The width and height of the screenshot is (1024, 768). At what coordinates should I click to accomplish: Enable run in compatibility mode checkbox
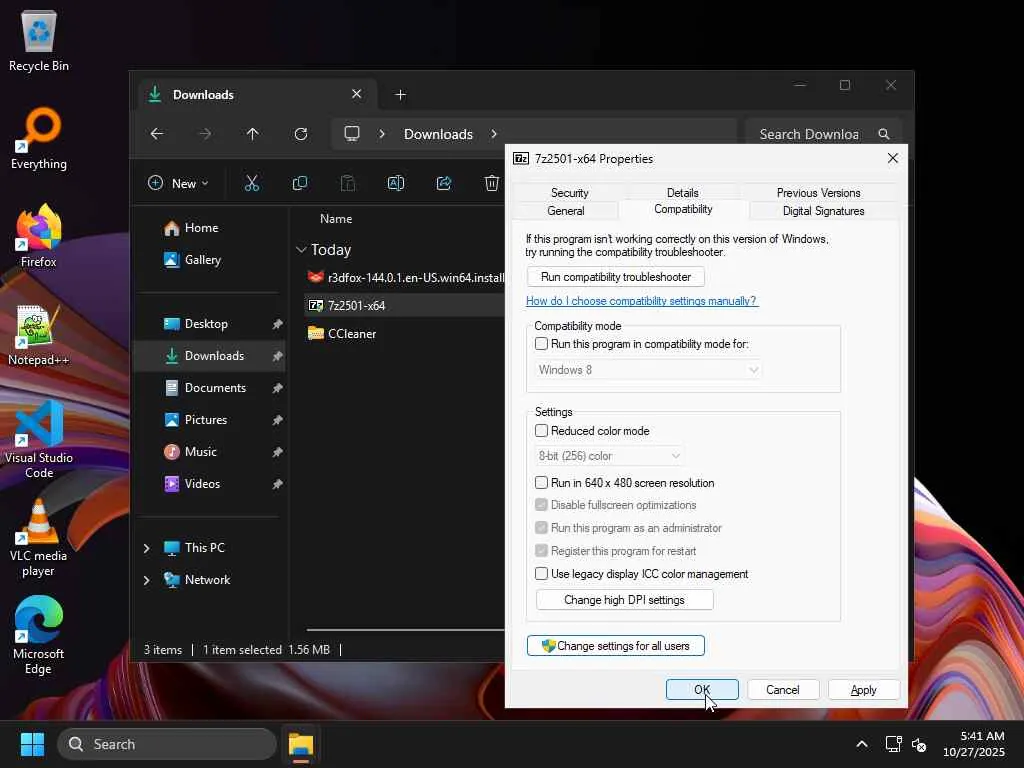tap(541, 344)
